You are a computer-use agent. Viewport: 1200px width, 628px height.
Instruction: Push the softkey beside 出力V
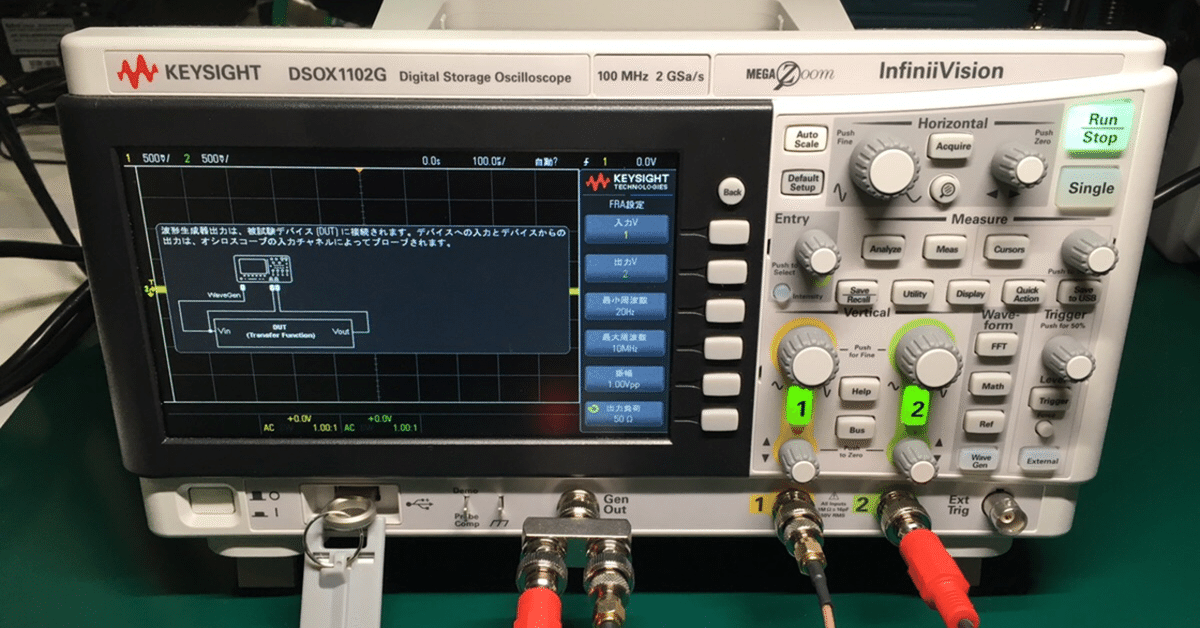click(x=729, y=271)
